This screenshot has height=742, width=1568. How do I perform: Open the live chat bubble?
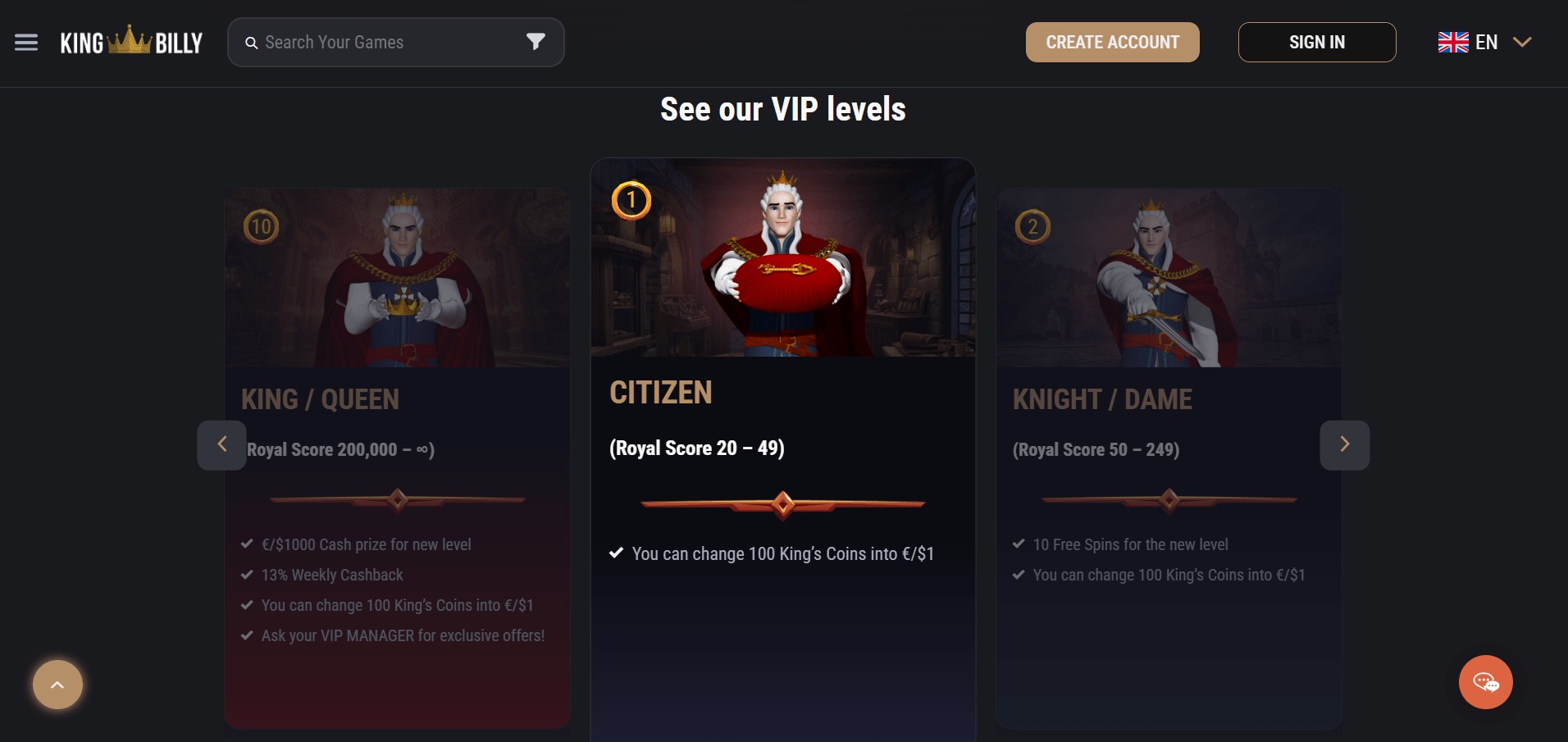[x=1485, y=682]
